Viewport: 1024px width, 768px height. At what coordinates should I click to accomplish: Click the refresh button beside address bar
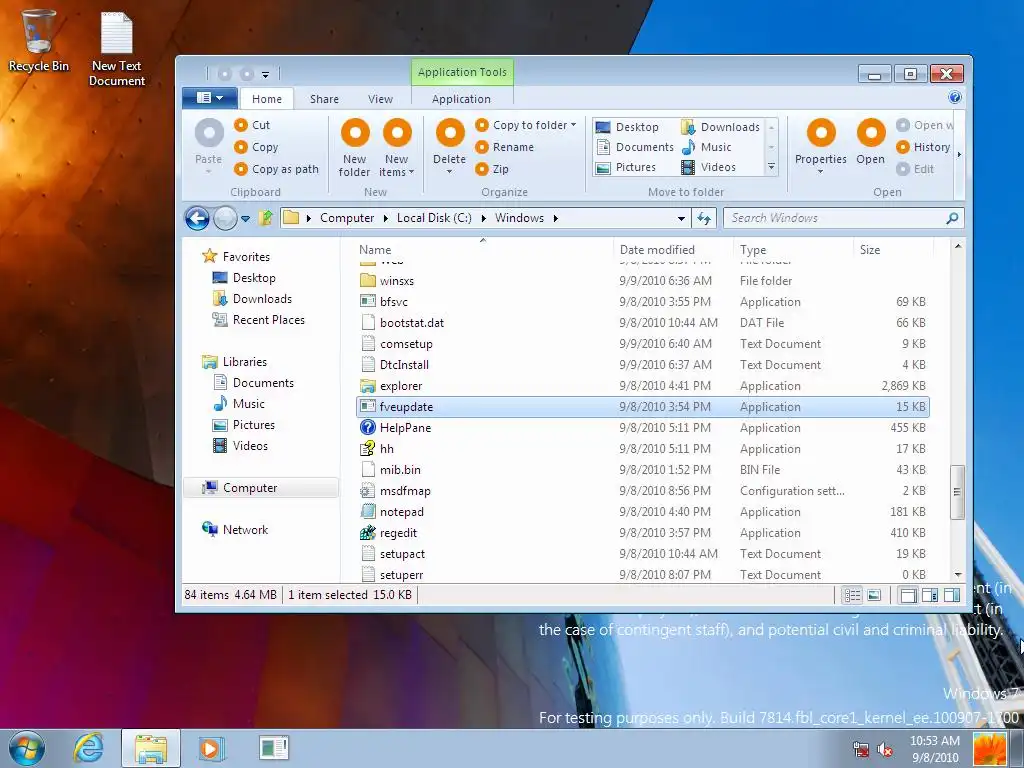(x=704, y=218)
